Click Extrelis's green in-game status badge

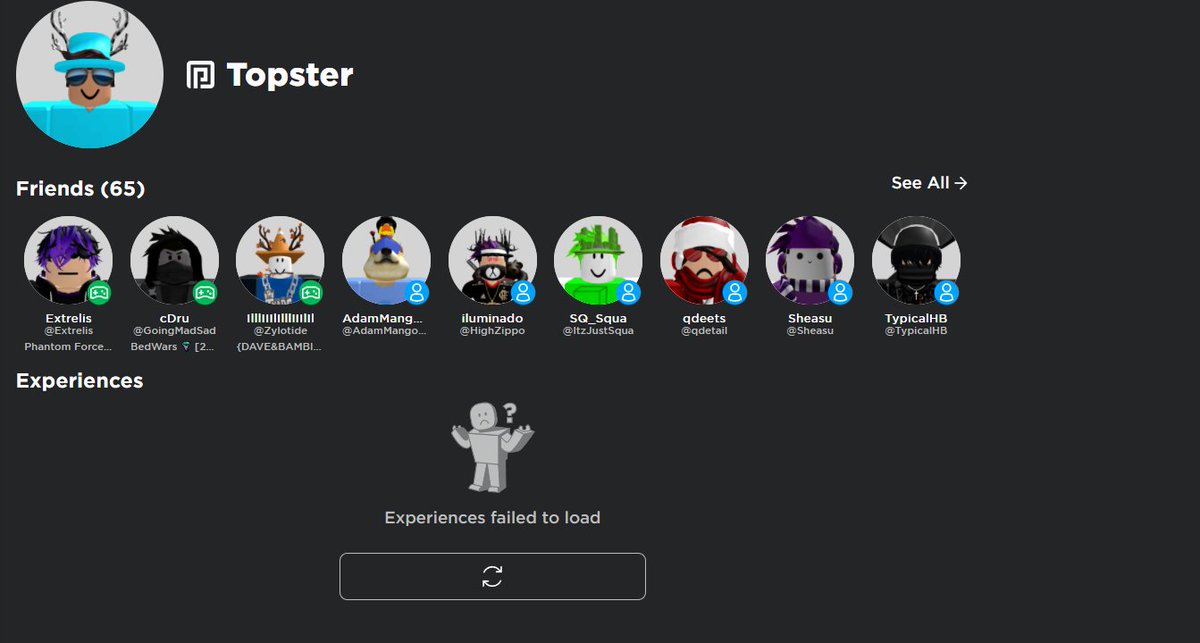pos(98,292)
